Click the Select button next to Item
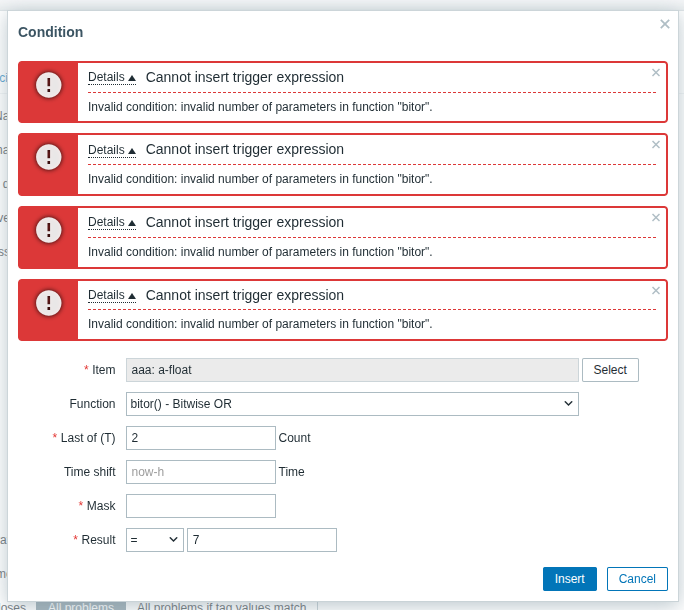684x610 pixels. click(610, 370)
